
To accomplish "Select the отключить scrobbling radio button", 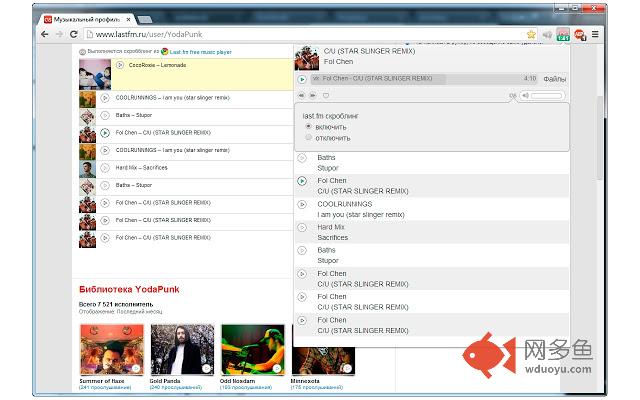I will (x=309, y=138).
